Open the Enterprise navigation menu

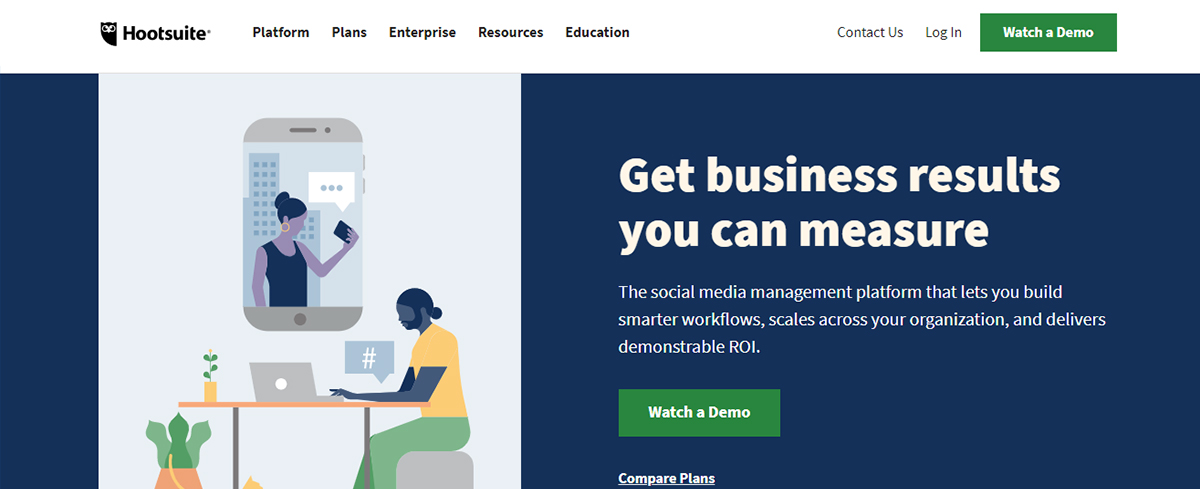tap(422, 32)
